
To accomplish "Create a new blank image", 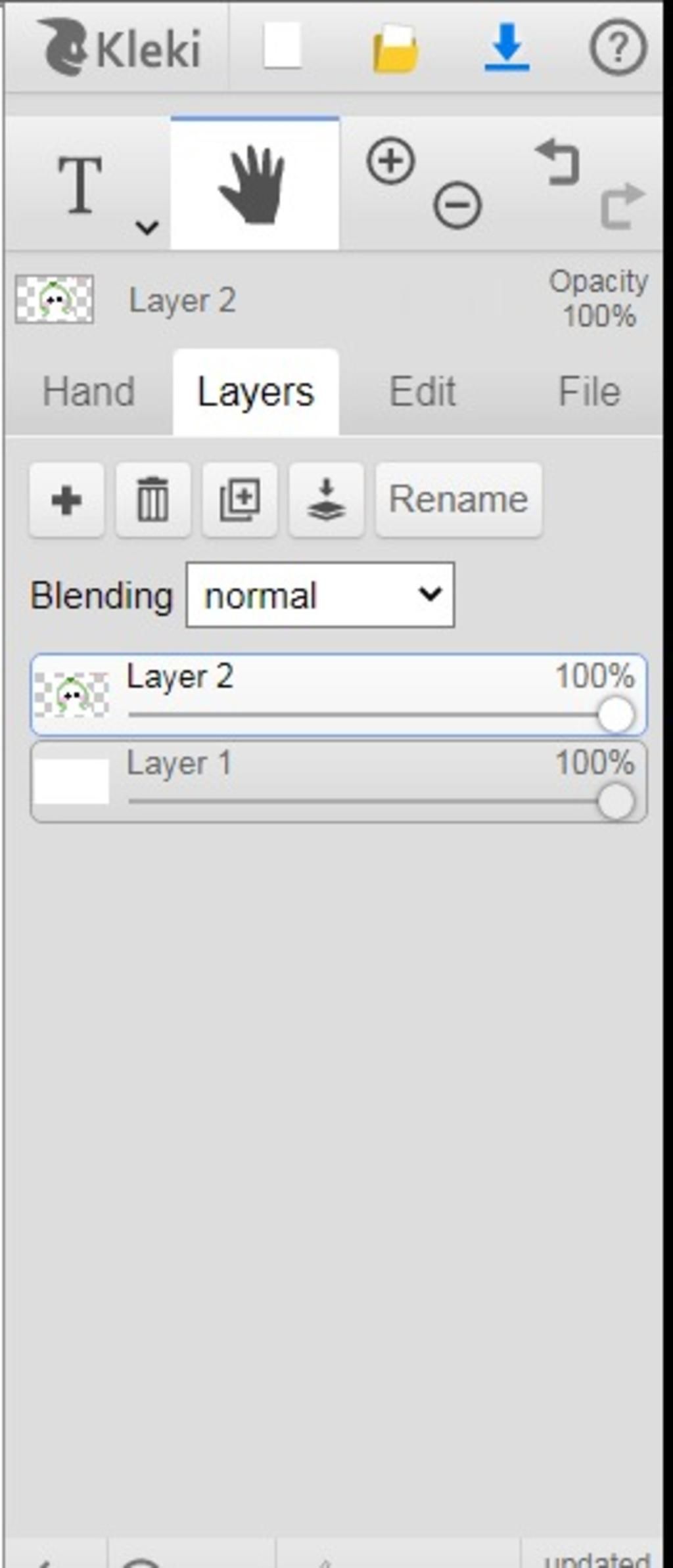I will tap(283, 46).
